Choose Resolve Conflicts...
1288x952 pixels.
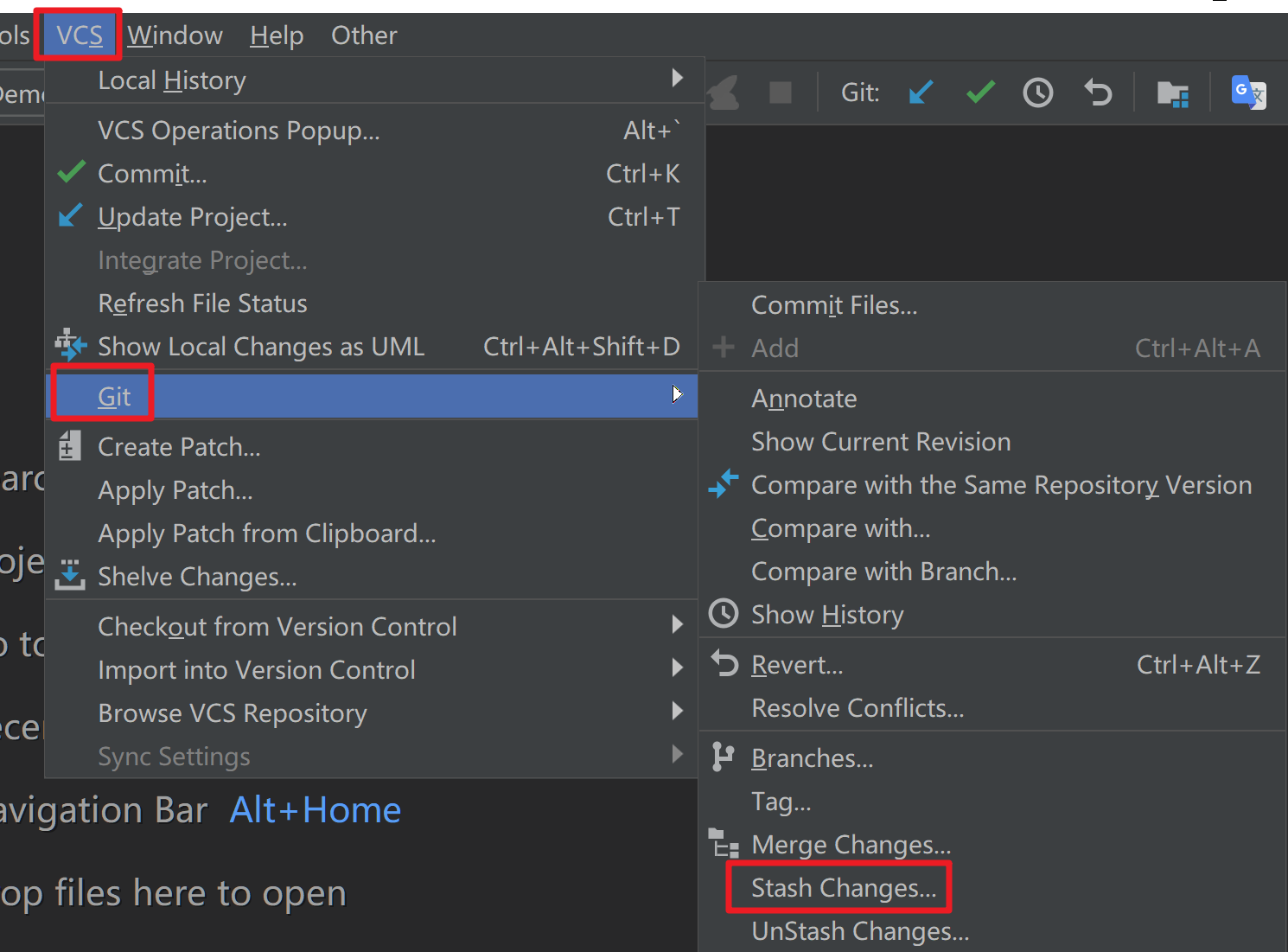coord(992,708)
